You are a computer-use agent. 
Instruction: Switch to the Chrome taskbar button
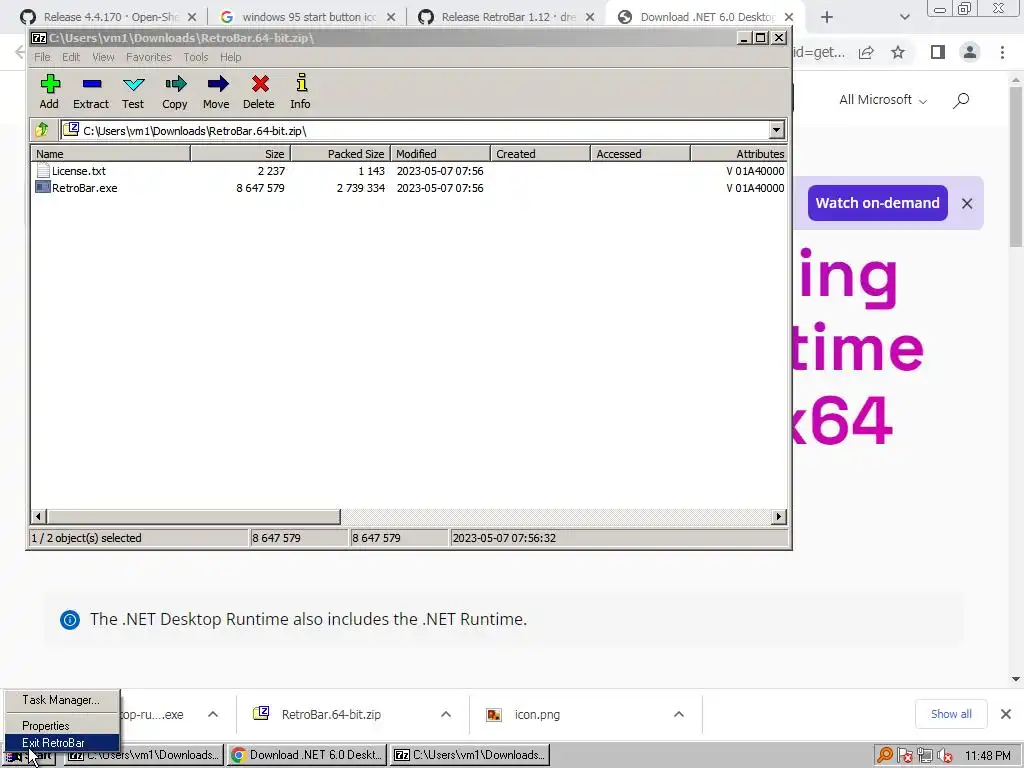[x=308, y=755]
